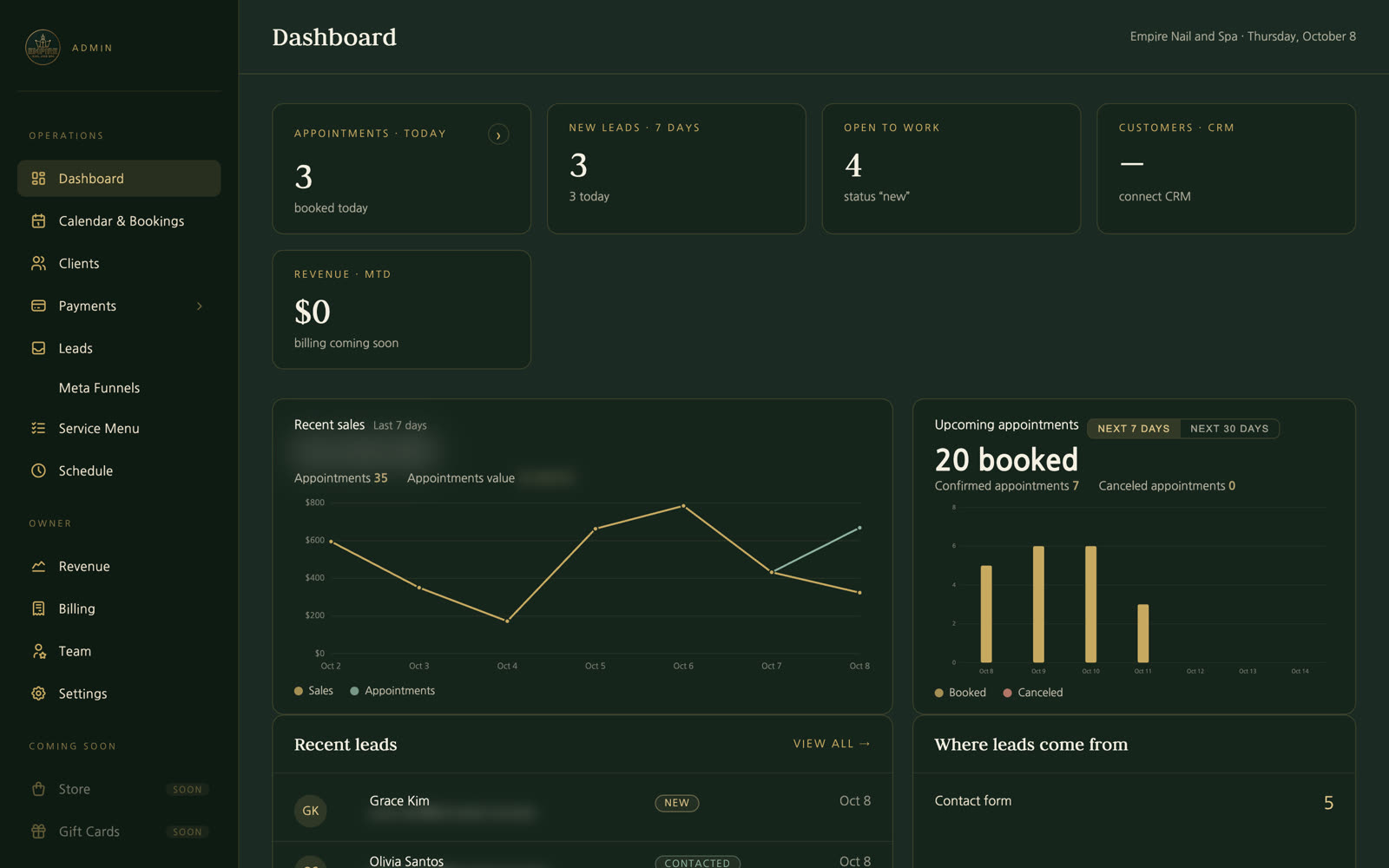Screen dimensions: 1389x868
Task: Follow the View All leads link
Action: (832, 744)
